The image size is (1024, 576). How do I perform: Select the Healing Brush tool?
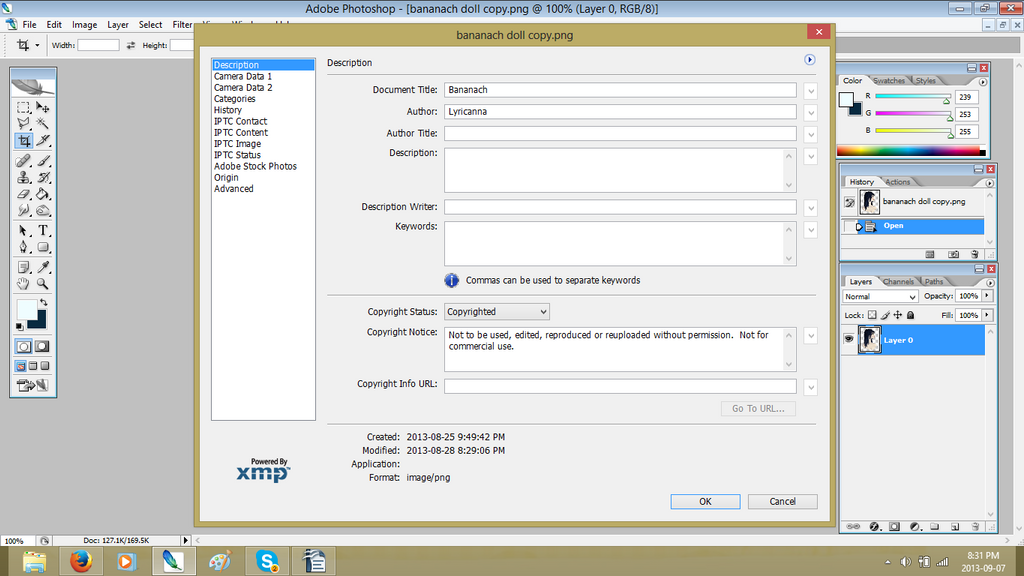[x=24, y=160]
